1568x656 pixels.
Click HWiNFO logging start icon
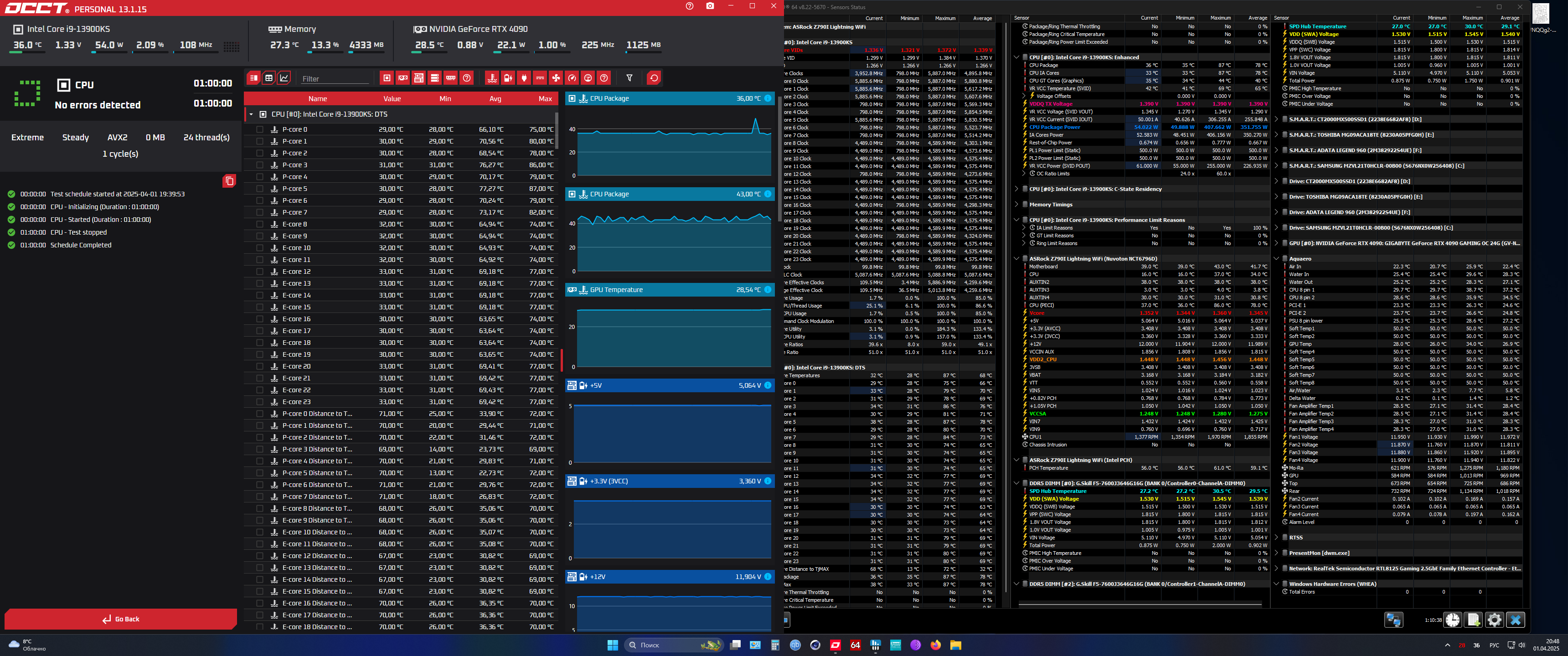coord(1473,620)
